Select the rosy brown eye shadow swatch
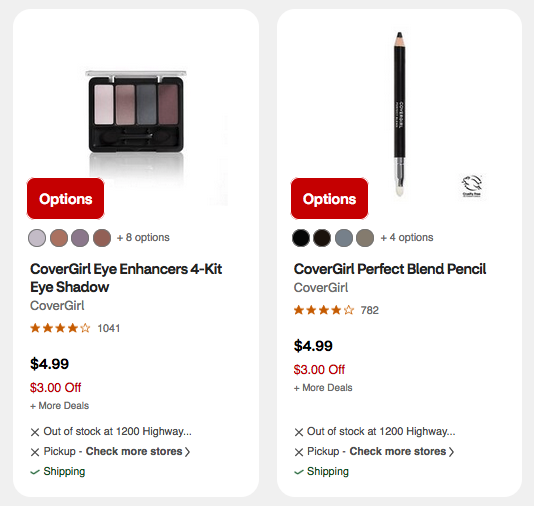Image resolution: width=534 pixels, height=506 pixels. 102,237
